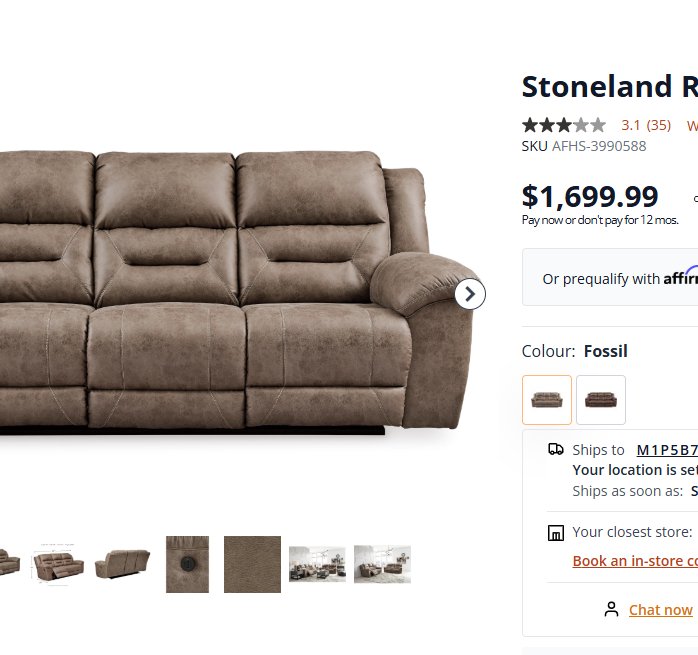Click the closest store building icon

pyautogui.click(x=556, y=533)
